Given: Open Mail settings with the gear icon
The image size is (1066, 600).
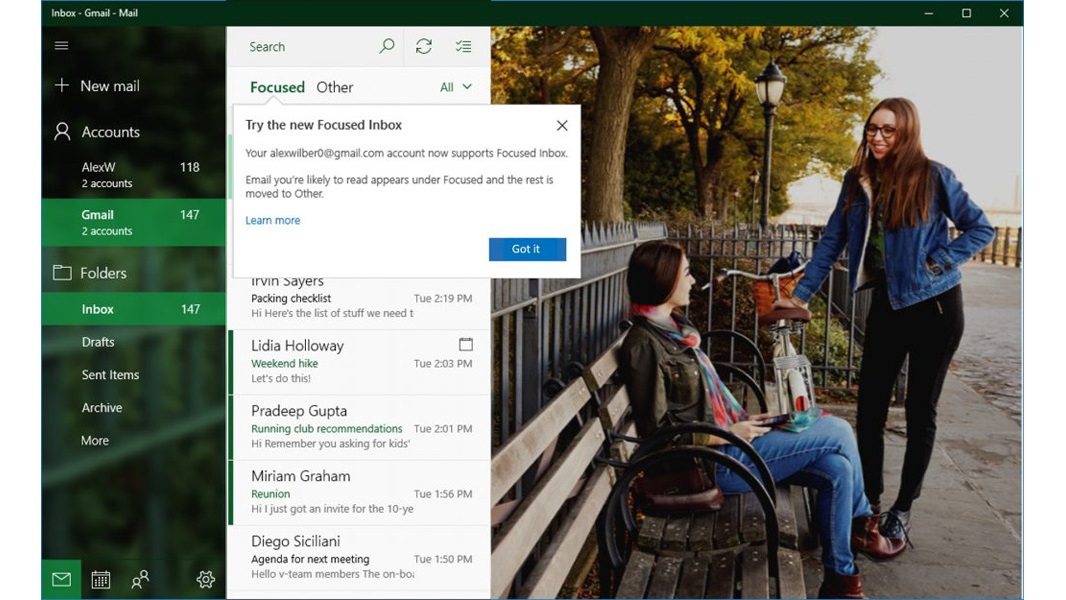Looking at the screenshot, I should click(205, 578).
